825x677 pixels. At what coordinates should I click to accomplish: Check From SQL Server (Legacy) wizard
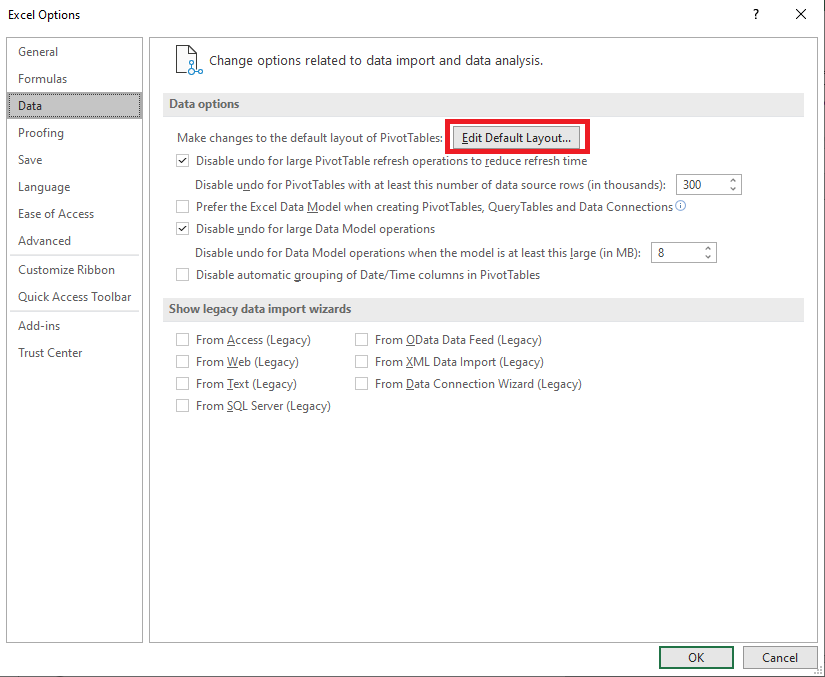[x=183, y=406]
